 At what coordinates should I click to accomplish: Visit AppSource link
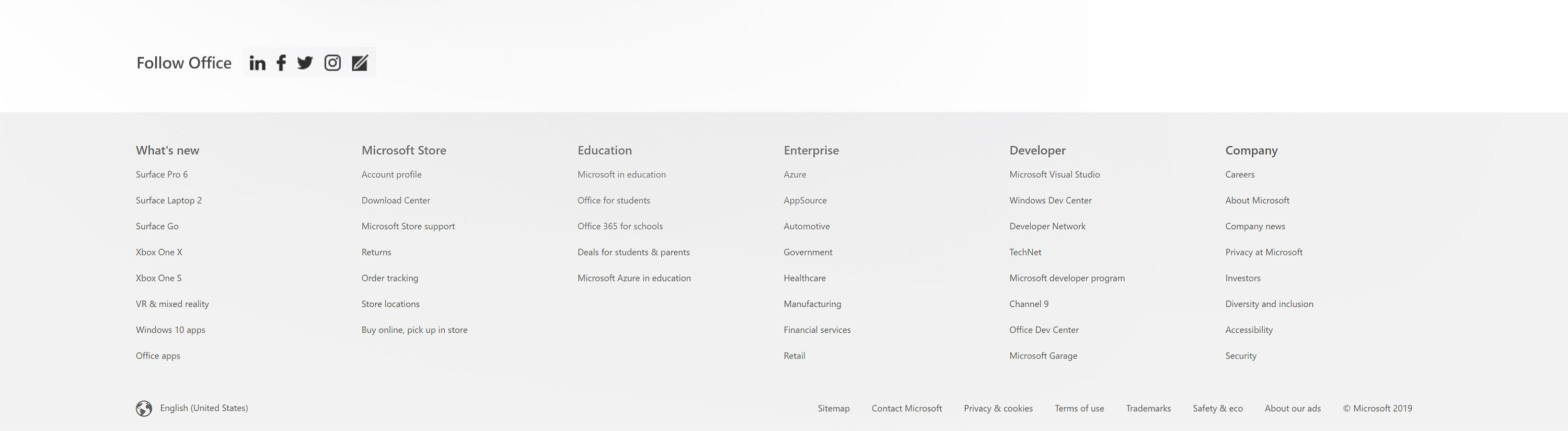click(x=805, y=200)
